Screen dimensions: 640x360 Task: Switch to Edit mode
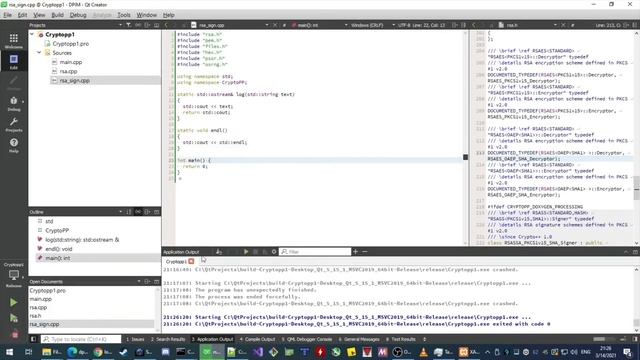(13, 62)
